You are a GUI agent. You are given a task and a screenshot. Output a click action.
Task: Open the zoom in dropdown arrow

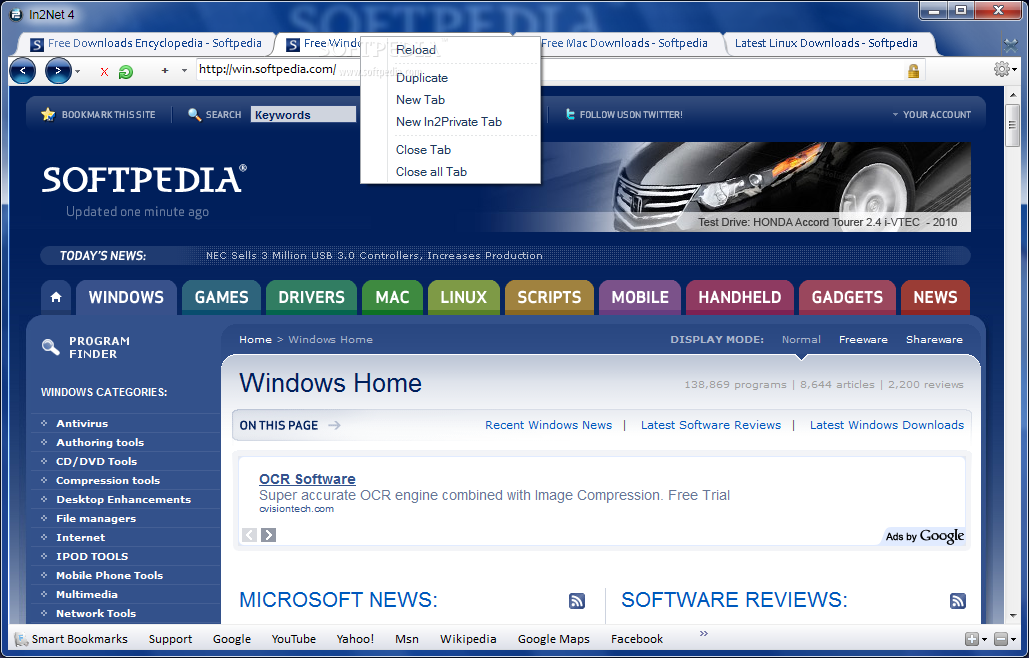click(984, 640)
